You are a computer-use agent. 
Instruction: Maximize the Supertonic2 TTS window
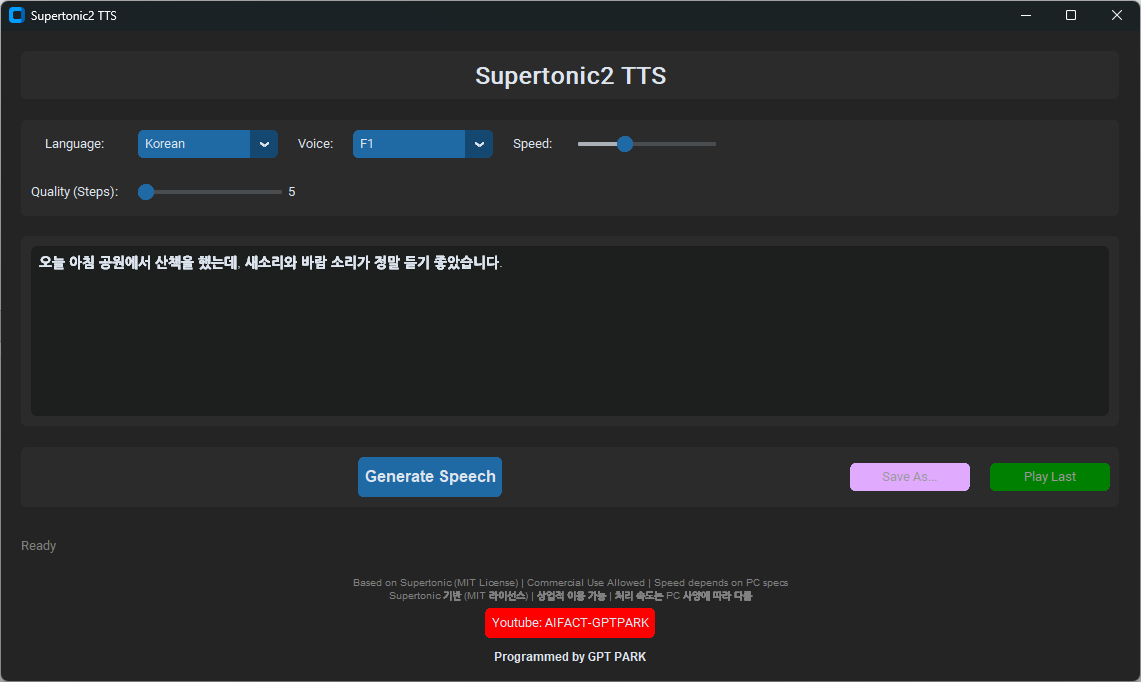tap(1071, 15)
